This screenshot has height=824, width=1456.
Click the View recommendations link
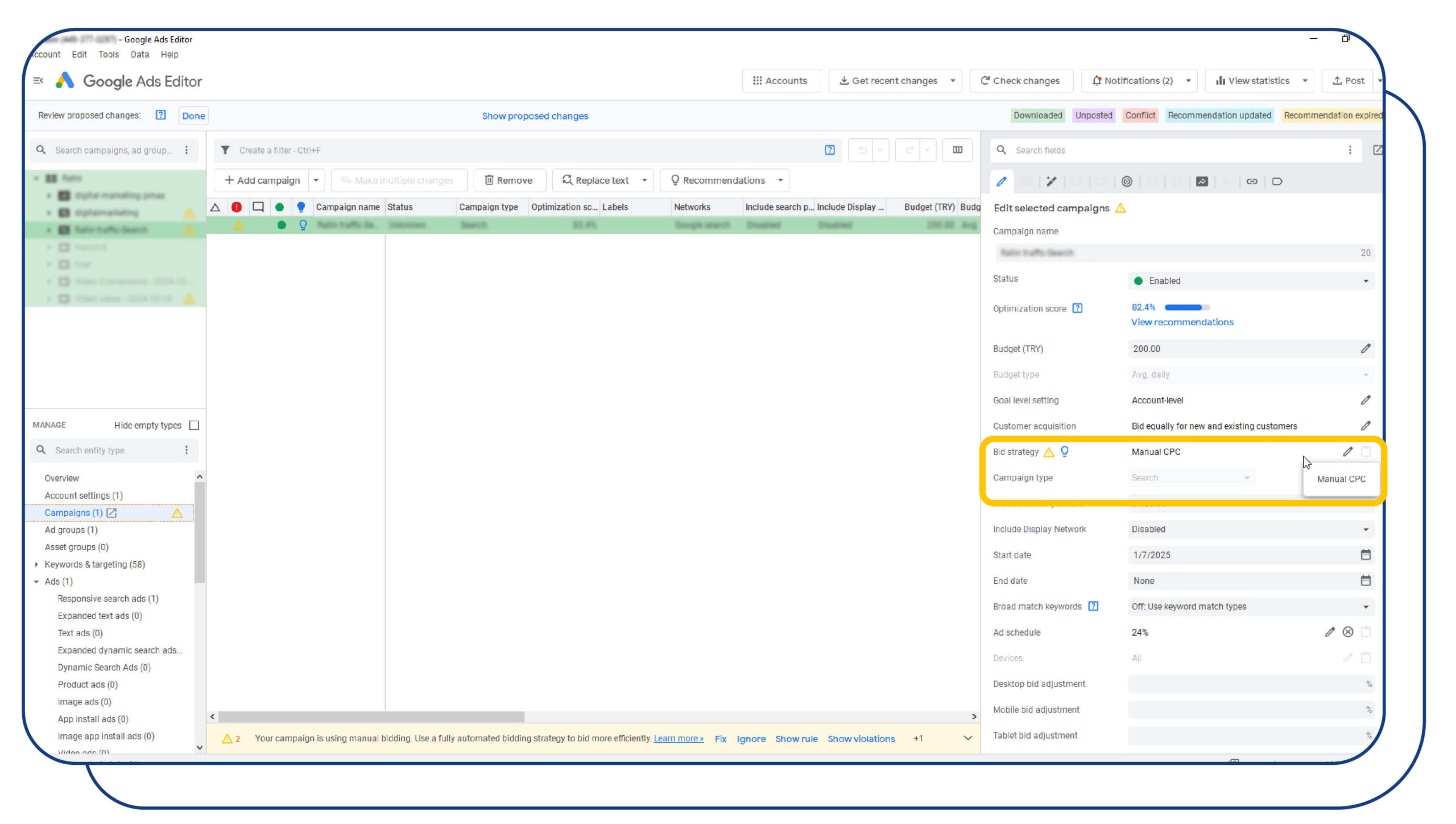click(1182, 322)
